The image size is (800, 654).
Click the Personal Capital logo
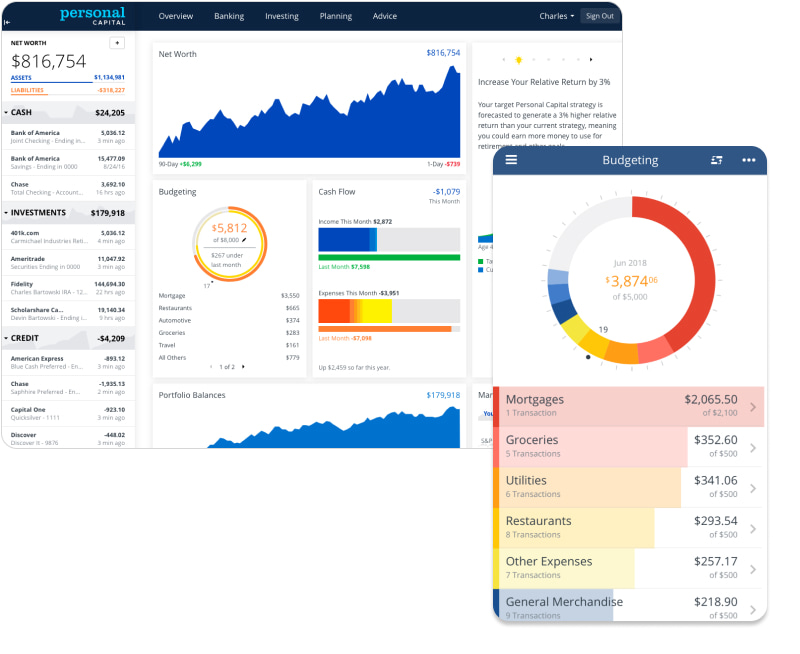click(x=92, y=15)
